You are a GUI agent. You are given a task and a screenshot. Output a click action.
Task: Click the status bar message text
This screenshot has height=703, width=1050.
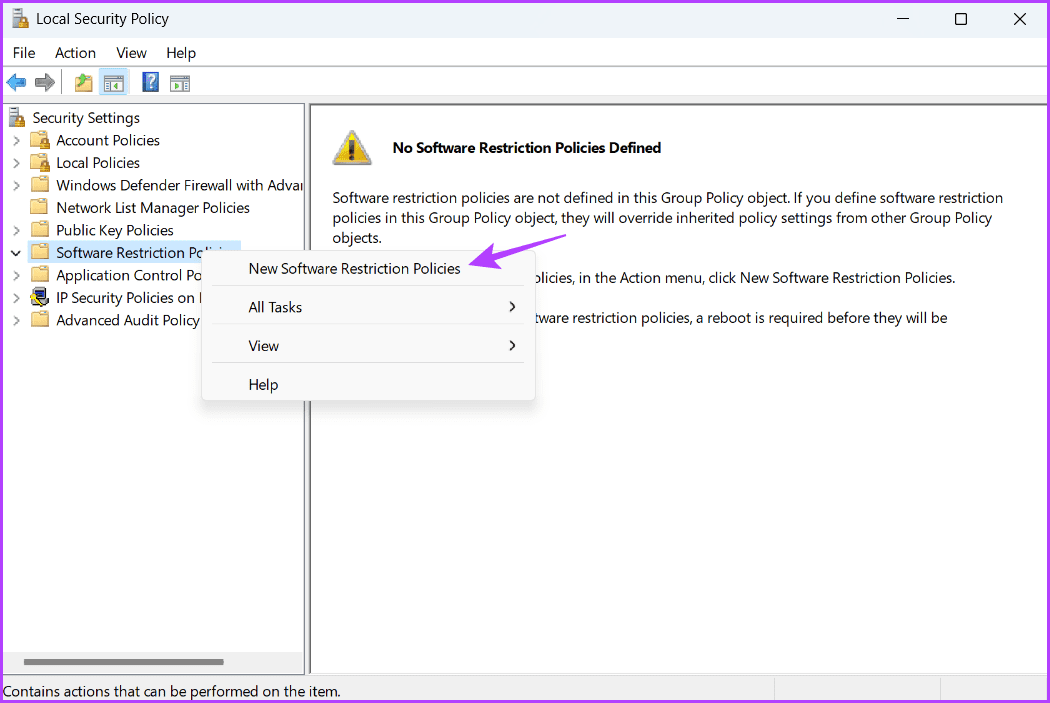click(171, 691)
